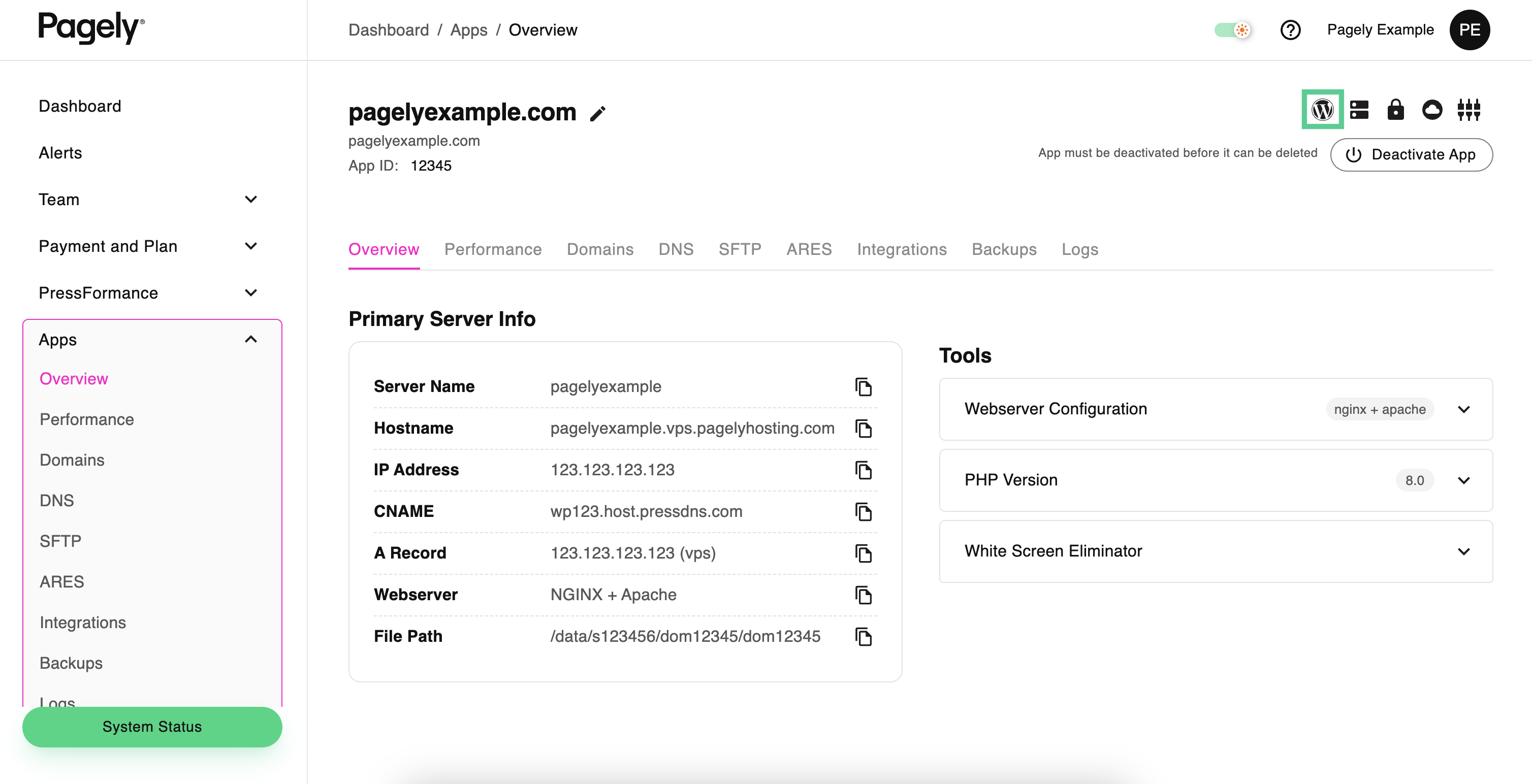Image resolution: width=1532 pixels, height=784 pixels.
Task: Expand the White Screen Eliminator panel
Action: [x=1215, y=551]
